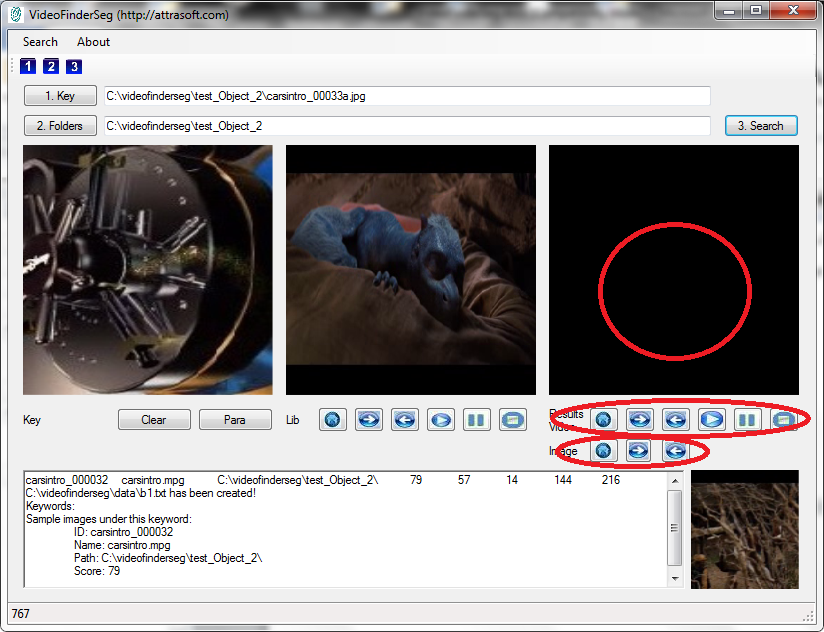This screenshot has width=824, height=632.
Task: Open the Para button
Action: 235,420
